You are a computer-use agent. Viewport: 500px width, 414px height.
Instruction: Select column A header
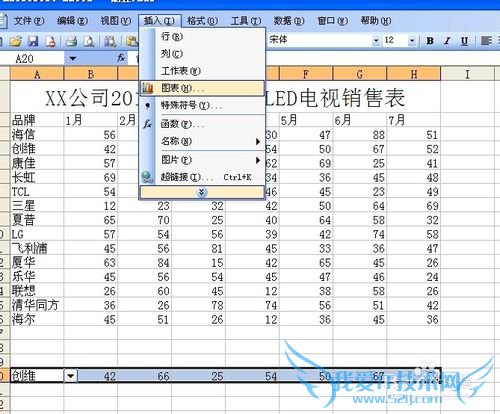[37, 74]
